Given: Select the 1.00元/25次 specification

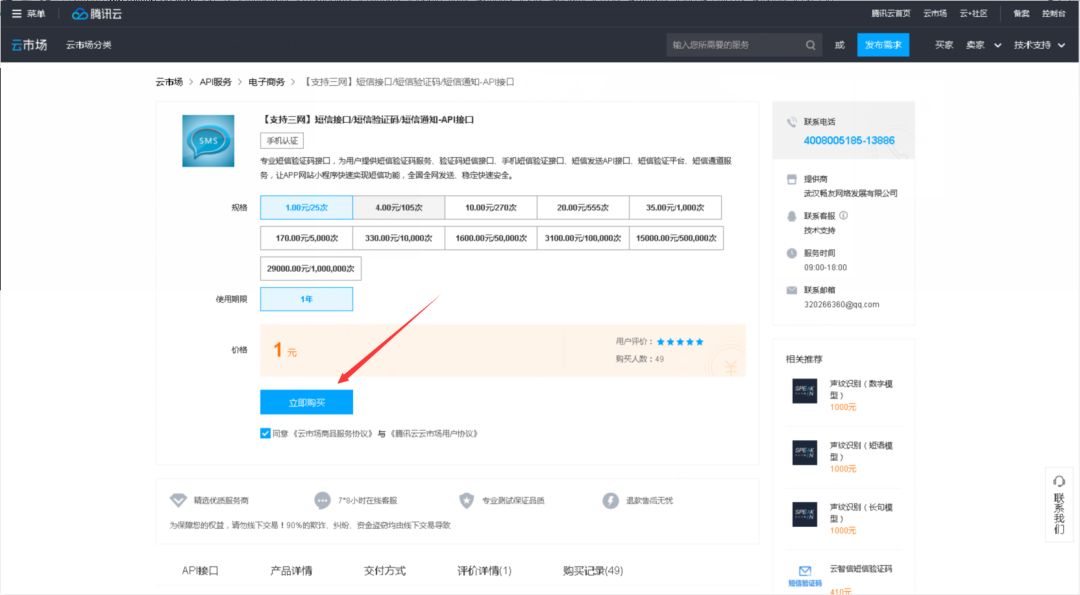Looking at the screenshot, I should point(307,207).
